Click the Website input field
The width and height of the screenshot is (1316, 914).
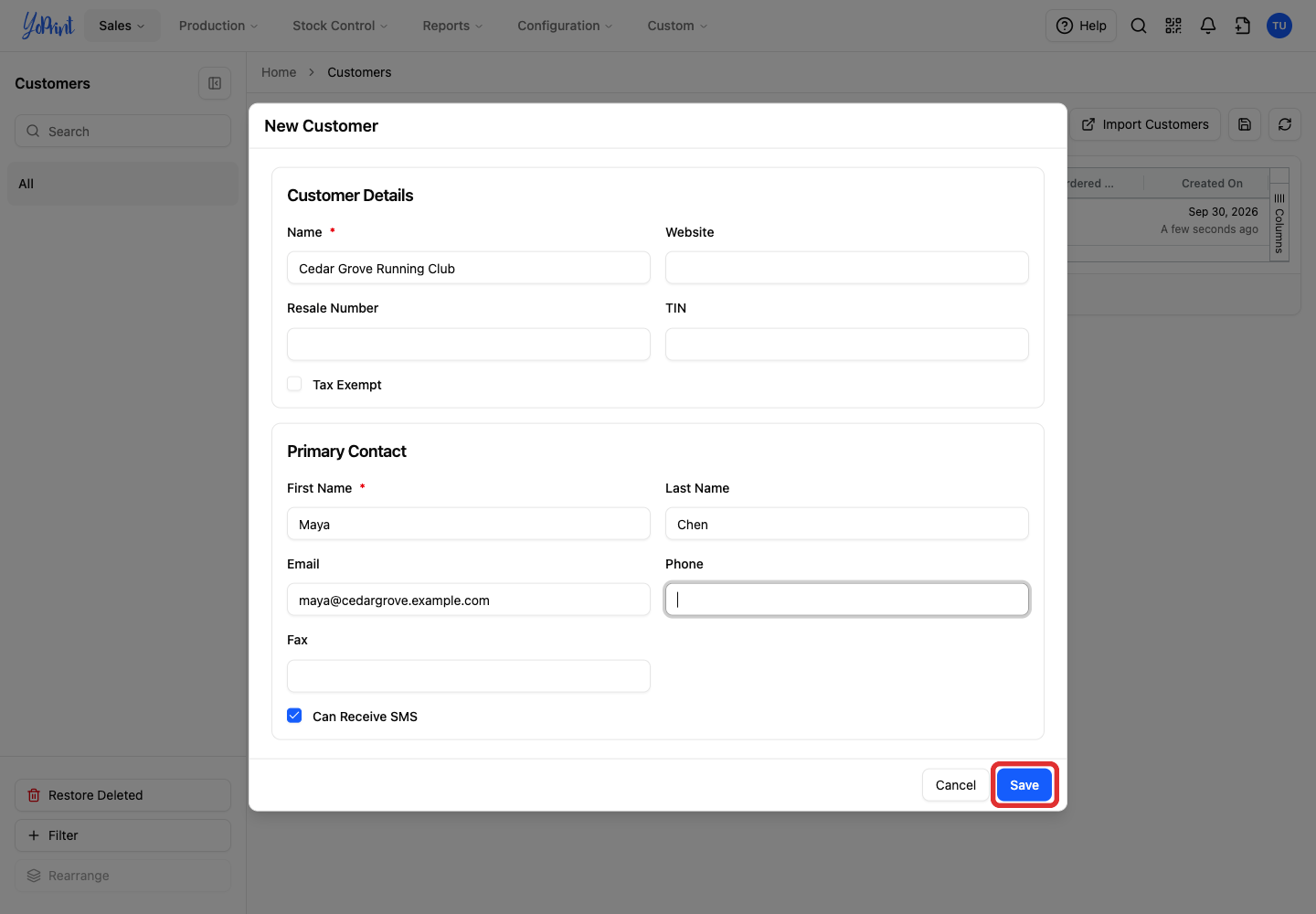click(x=847, y=268)
